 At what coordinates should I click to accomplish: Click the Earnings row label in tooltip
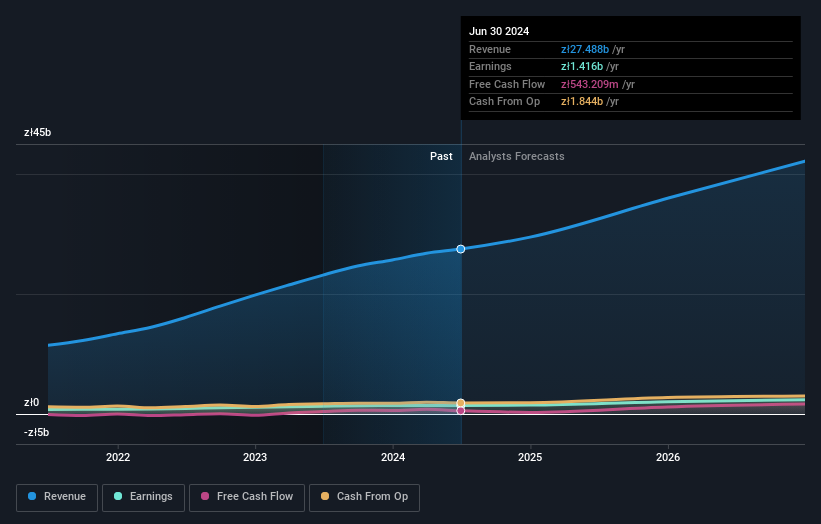click(x=490, y=66)
